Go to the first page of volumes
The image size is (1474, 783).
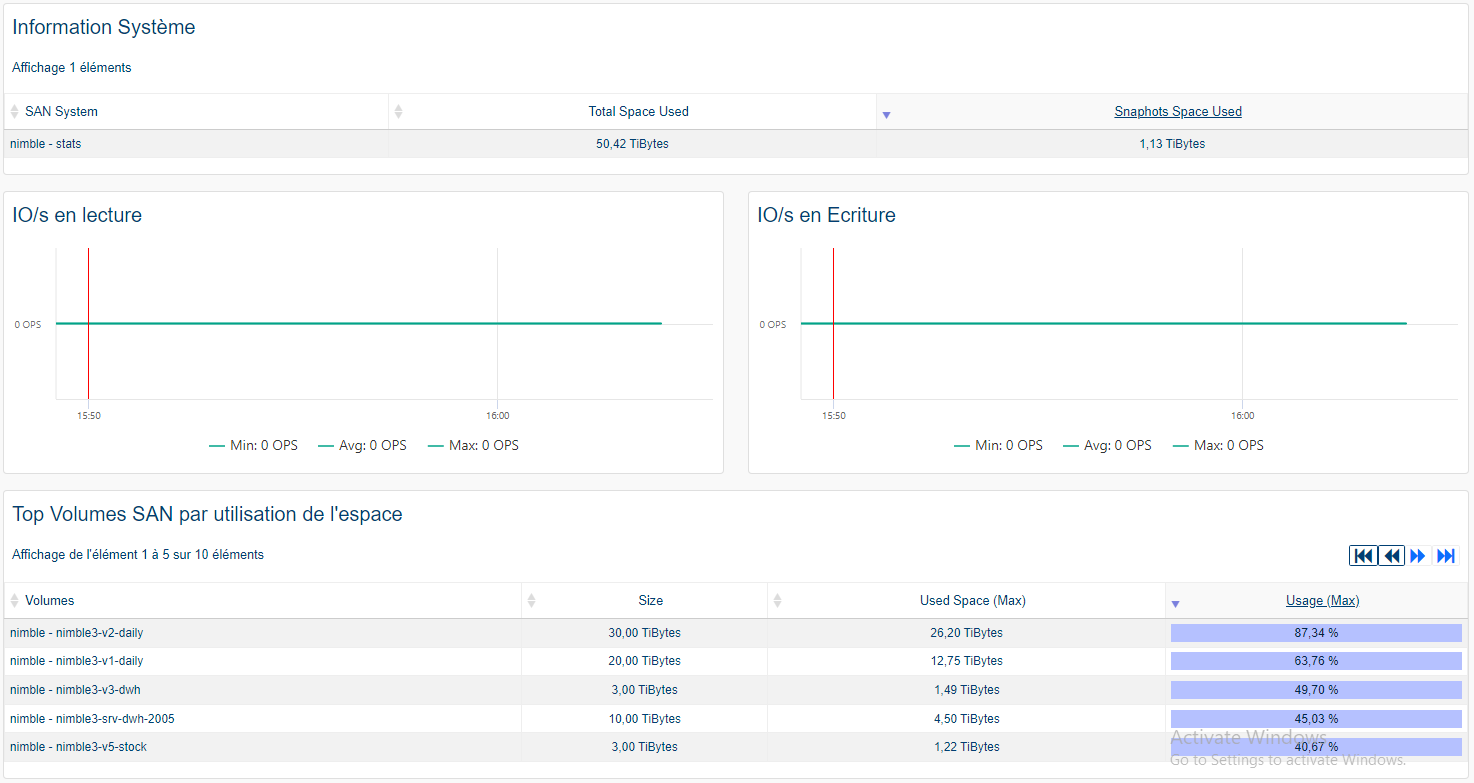point(1363,556)
